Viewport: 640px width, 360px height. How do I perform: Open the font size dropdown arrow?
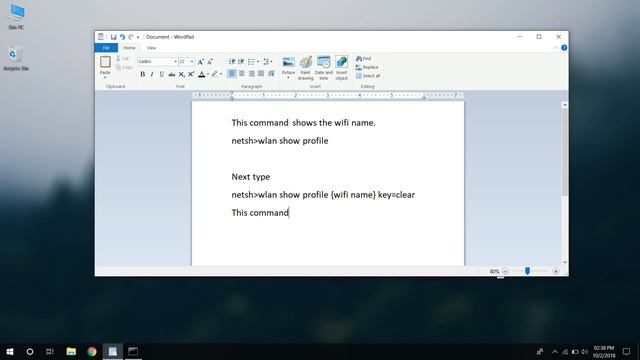192,62
